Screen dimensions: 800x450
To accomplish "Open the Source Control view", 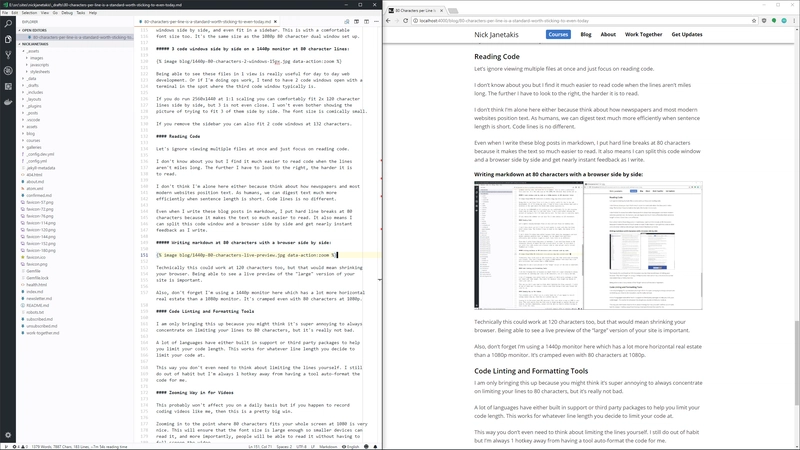I will (8, 55).
